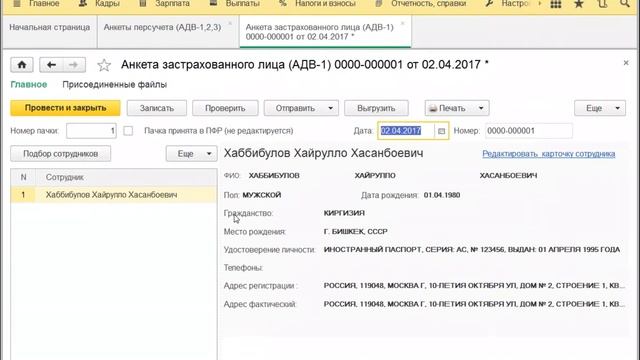The width and height of the screenshot is (640, 360).
Task: Toggle Пачка принята в ПФР checkbox
Action: coord(128,131)
